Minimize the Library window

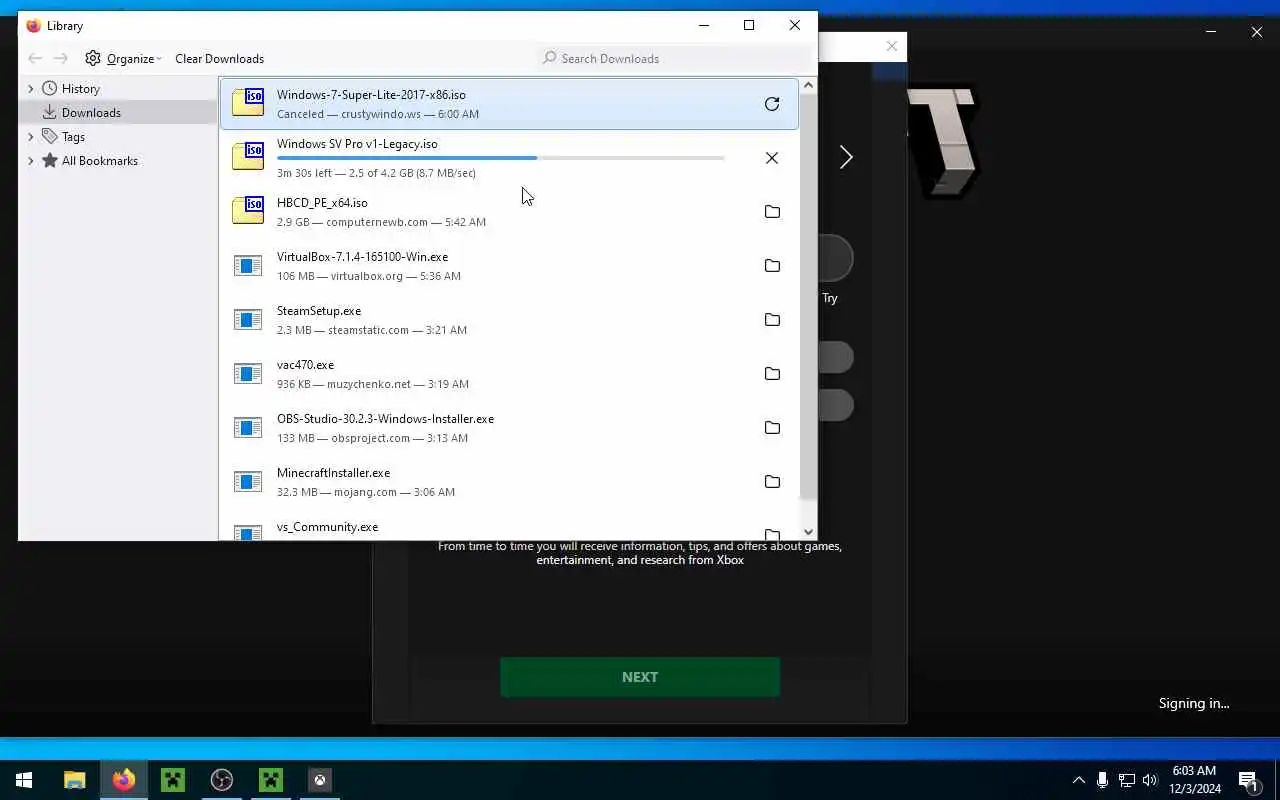[704, 25]
